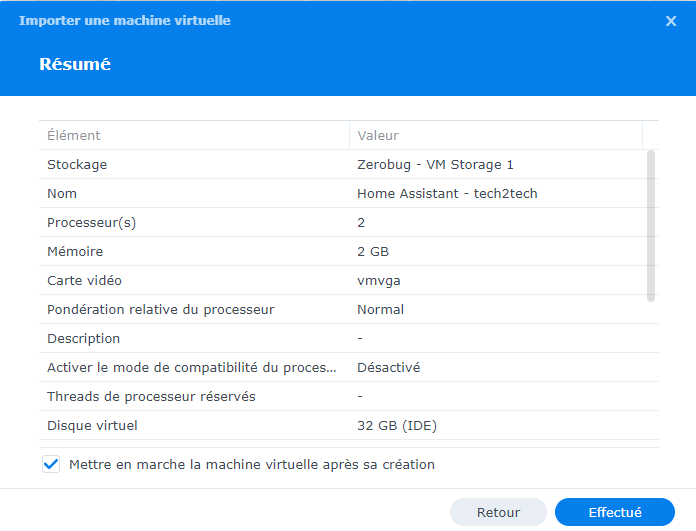Go back with the Retour button
Image resolution: width=696 pixels, height=531 pixels.
tap(498, 512)
